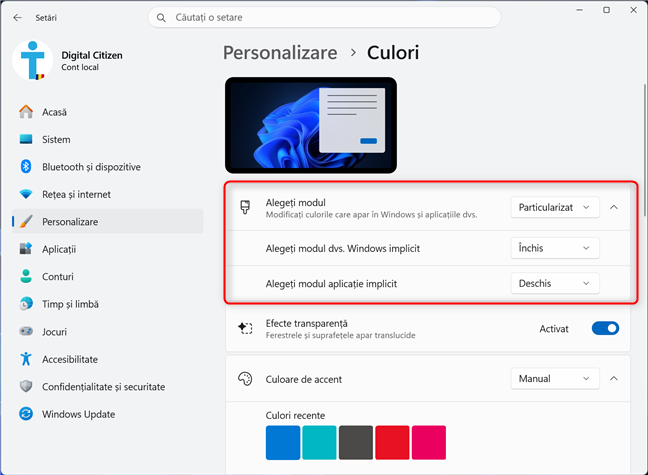This screenshot has height=475, width=648.
Task: Click the search magnifier icon
Action: (161, 18)
